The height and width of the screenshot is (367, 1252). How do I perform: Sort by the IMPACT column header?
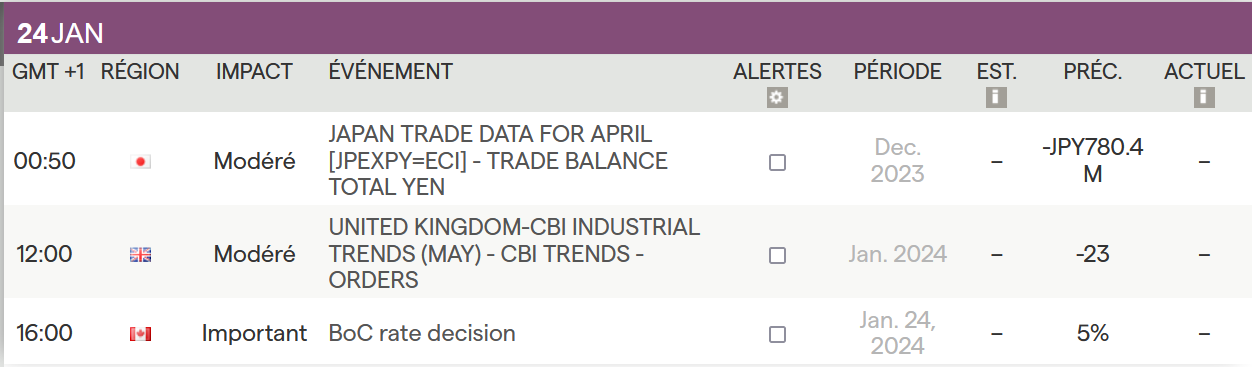(254, 71)
